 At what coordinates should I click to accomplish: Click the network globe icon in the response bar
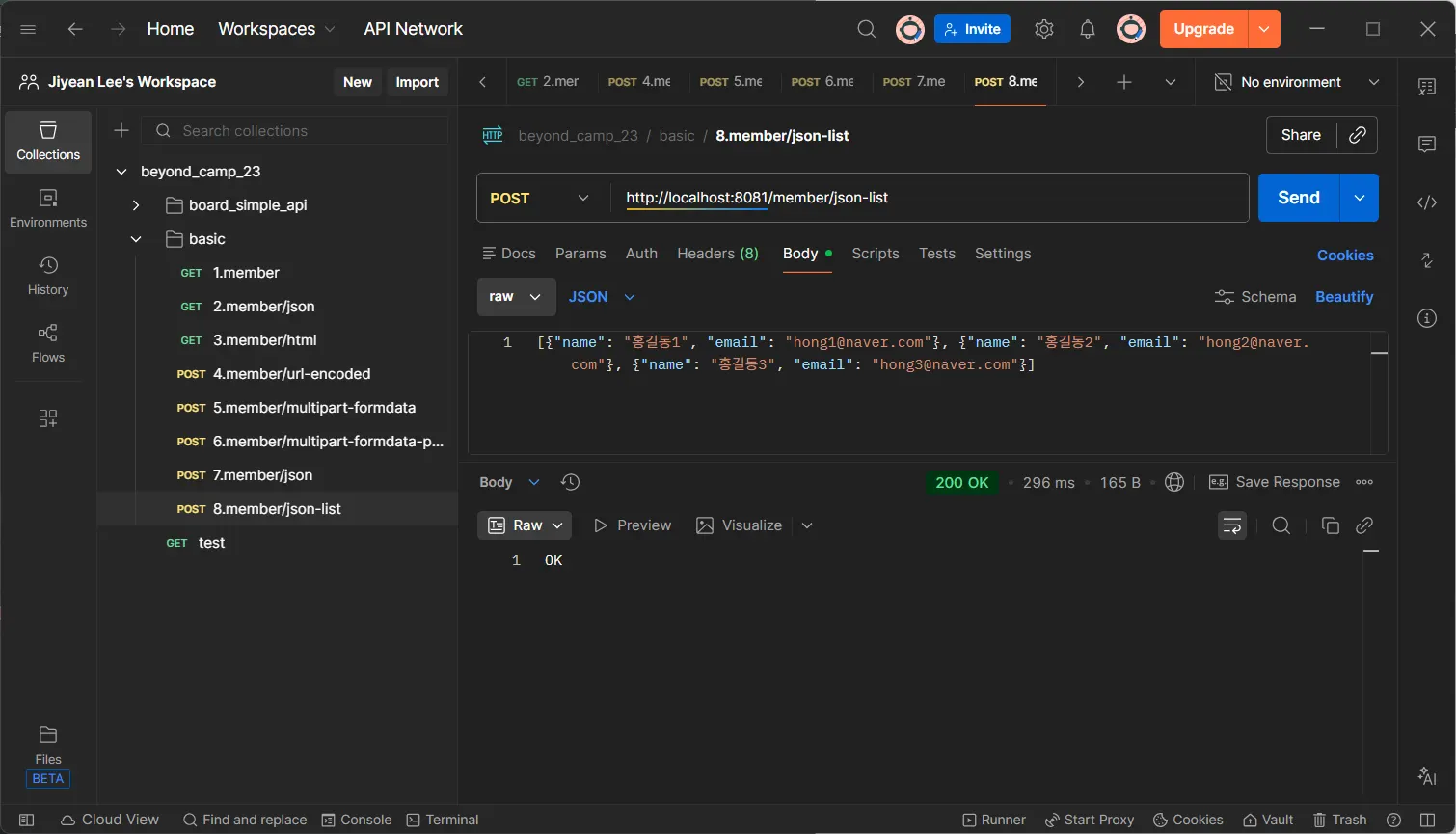pos(1174,482)
